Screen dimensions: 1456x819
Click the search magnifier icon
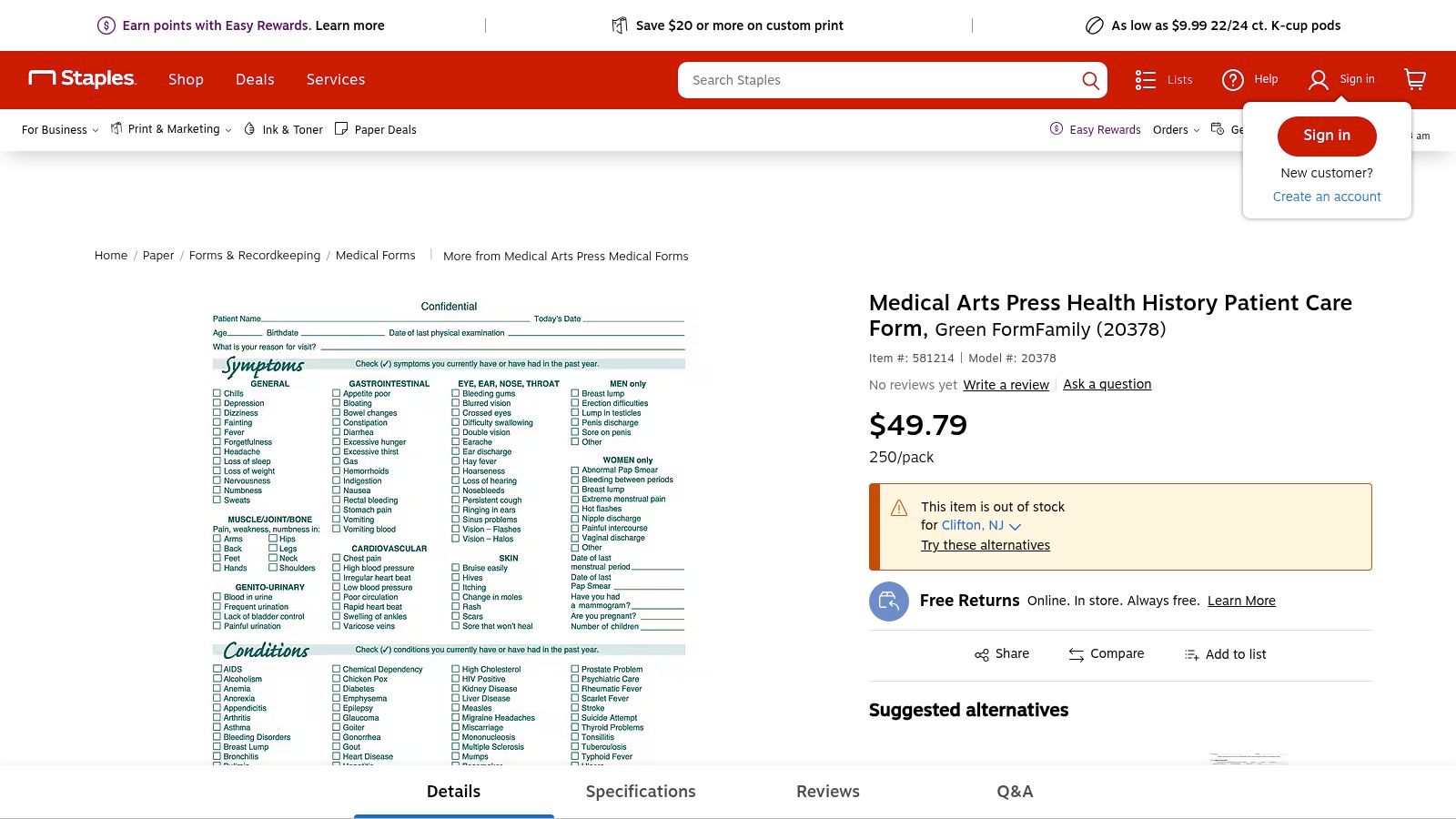(x=1090, y=80)
